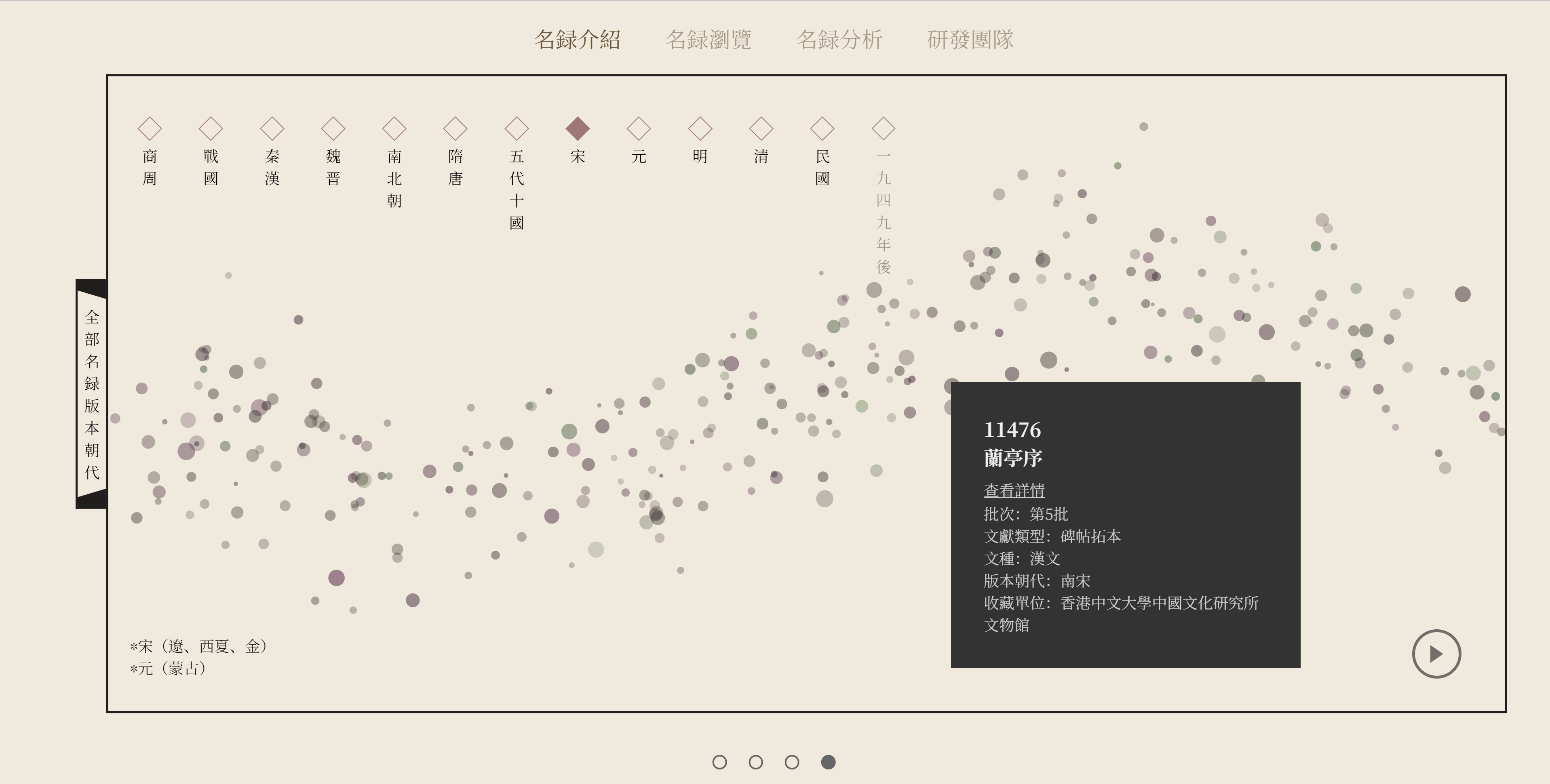Go to first slide pagination dot
Screen dimensions: 1550x784
pos(720,762)
